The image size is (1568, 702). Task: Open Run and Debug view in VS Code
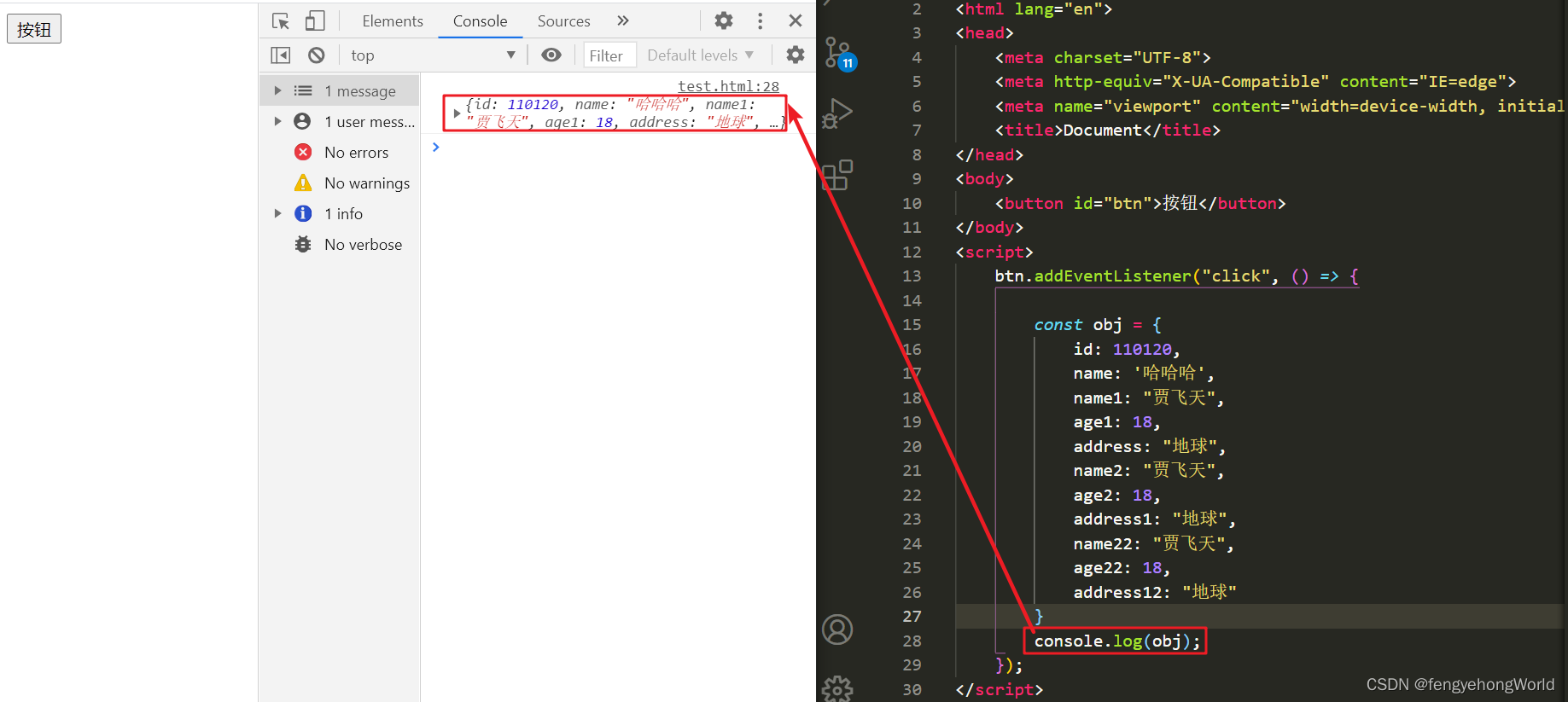pyautogui.click(x=838, y=113)
